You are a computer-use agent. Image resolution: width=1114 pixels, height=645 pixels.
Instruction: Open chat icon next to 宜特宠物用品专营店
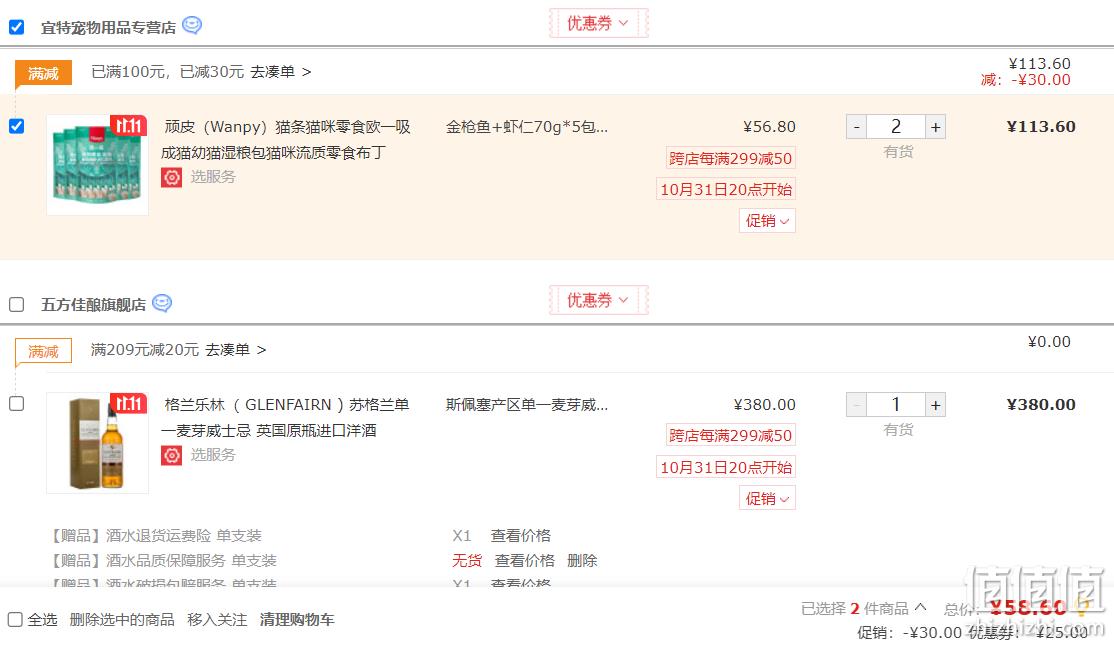click(192, 26)
